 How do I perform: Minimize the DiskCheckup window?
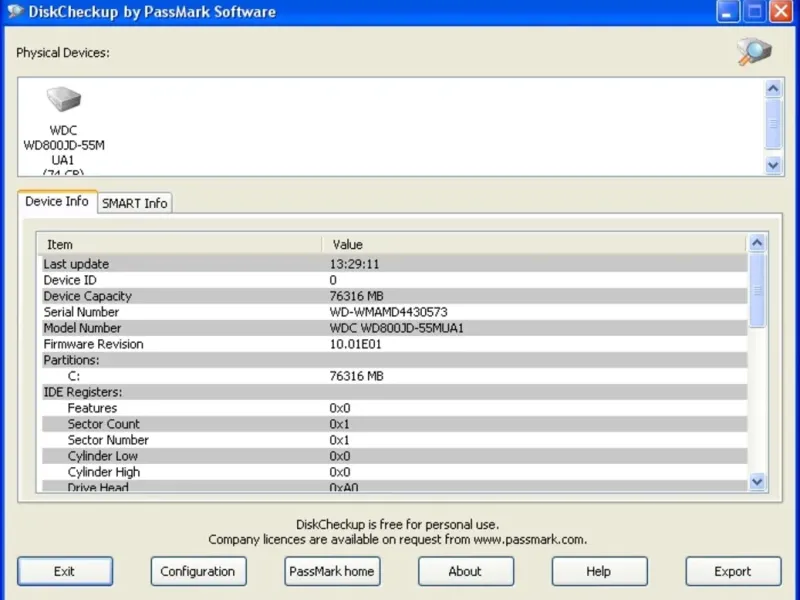(x=728, y=11)
